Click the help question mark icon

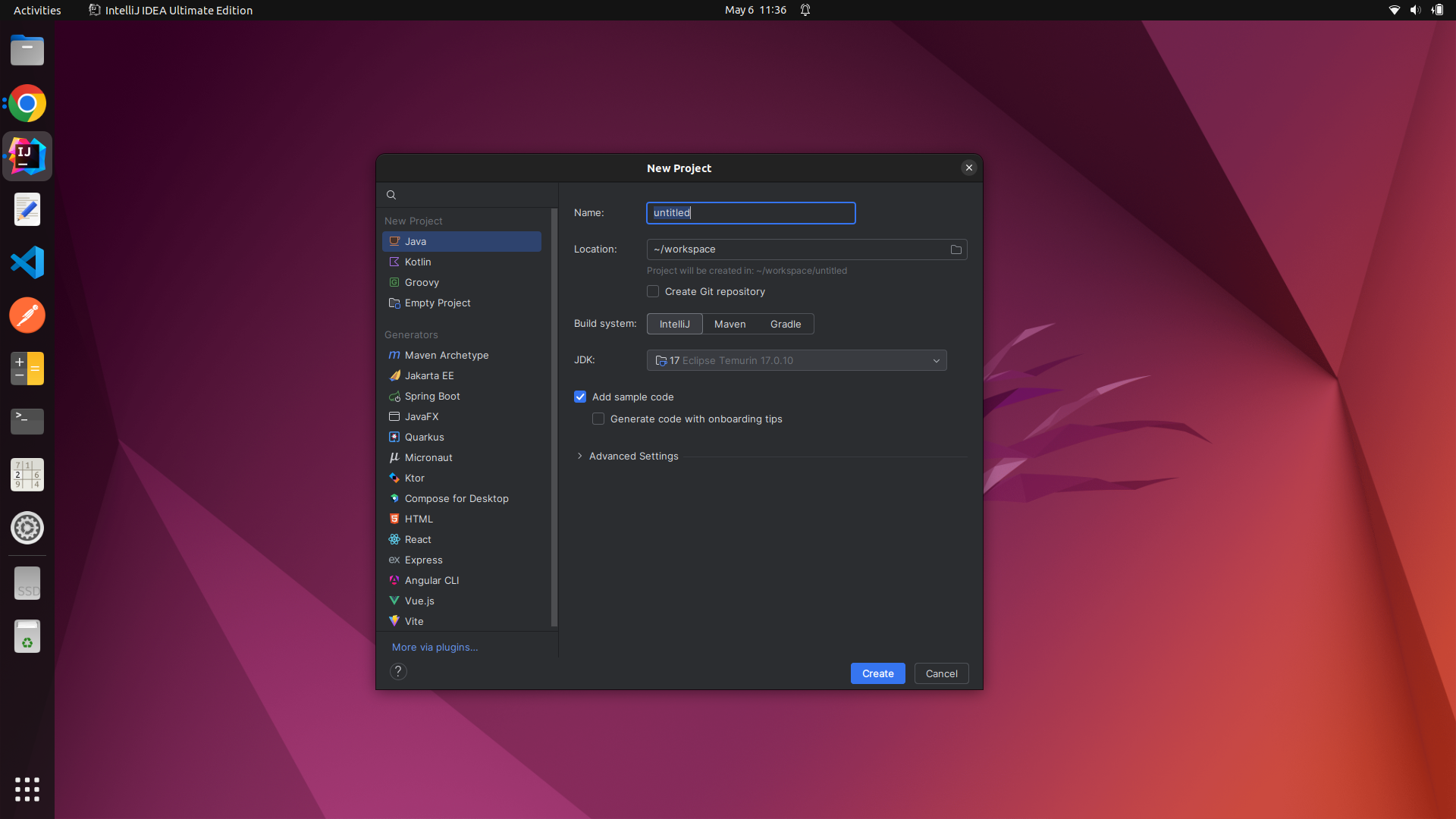[398, 672]
